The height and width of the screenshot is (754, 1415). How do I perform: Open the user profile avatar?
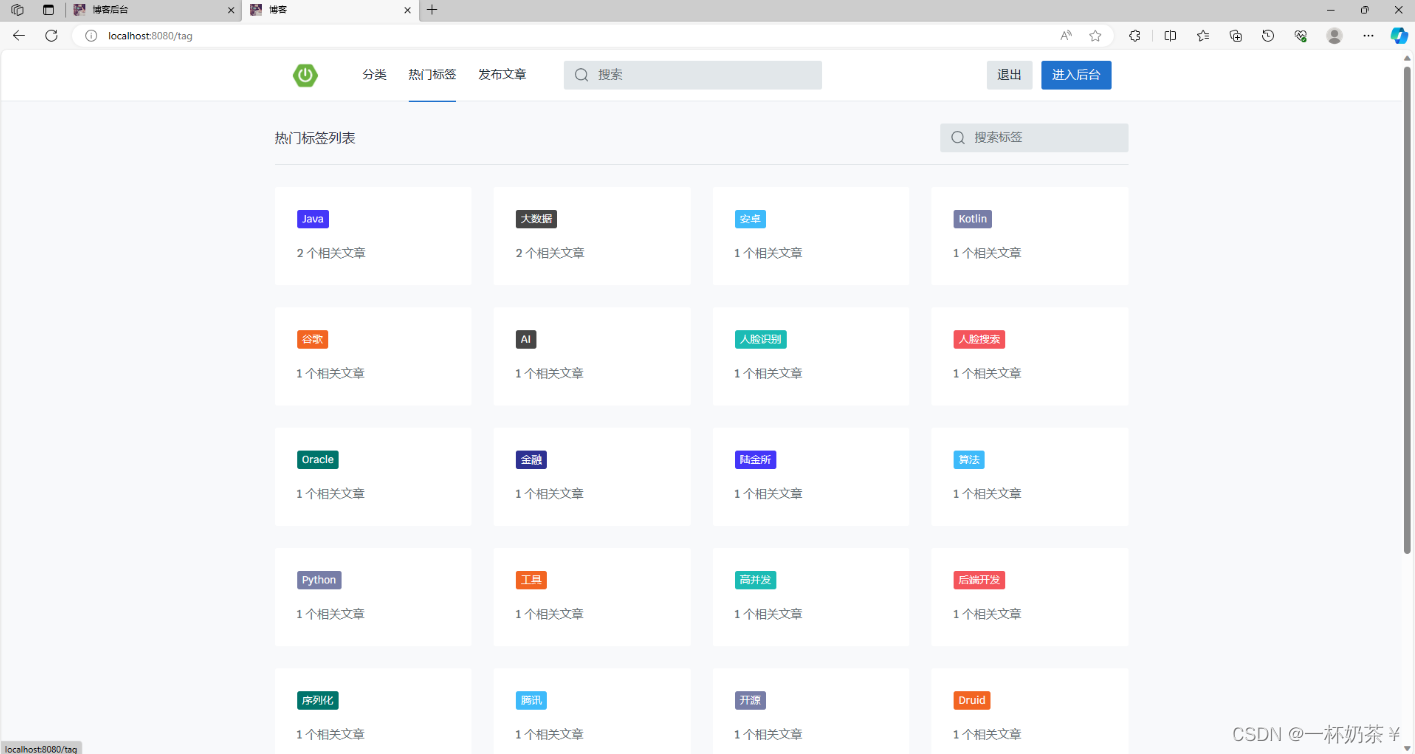point(1334,35)
